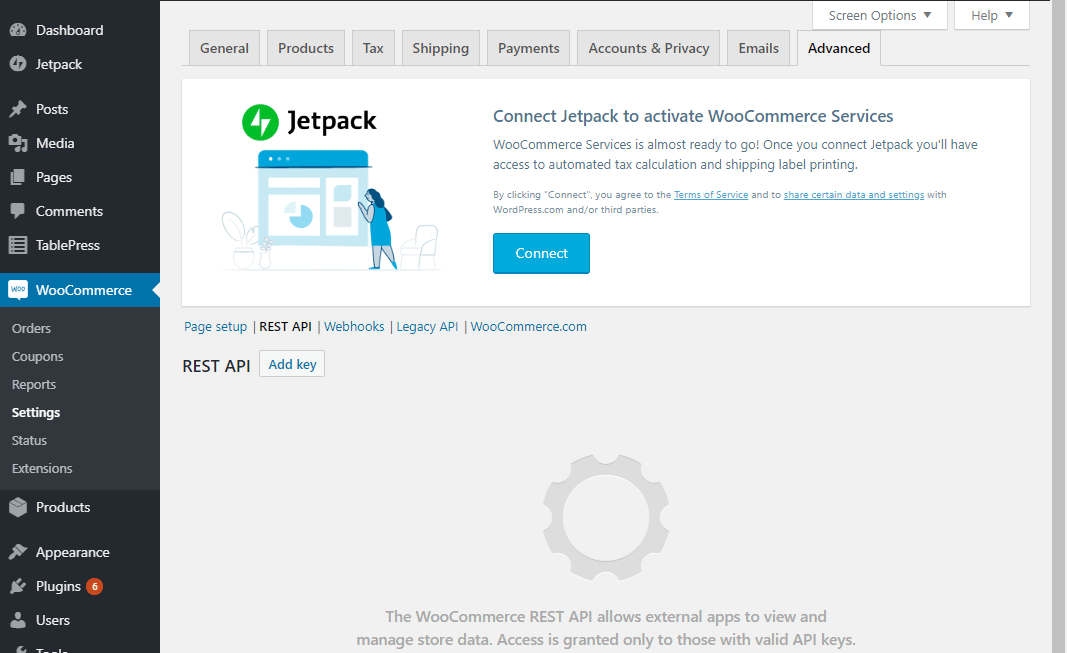Click the Products box icon
The width and height of the screenshot is (1067, 653).
[18, 507]
